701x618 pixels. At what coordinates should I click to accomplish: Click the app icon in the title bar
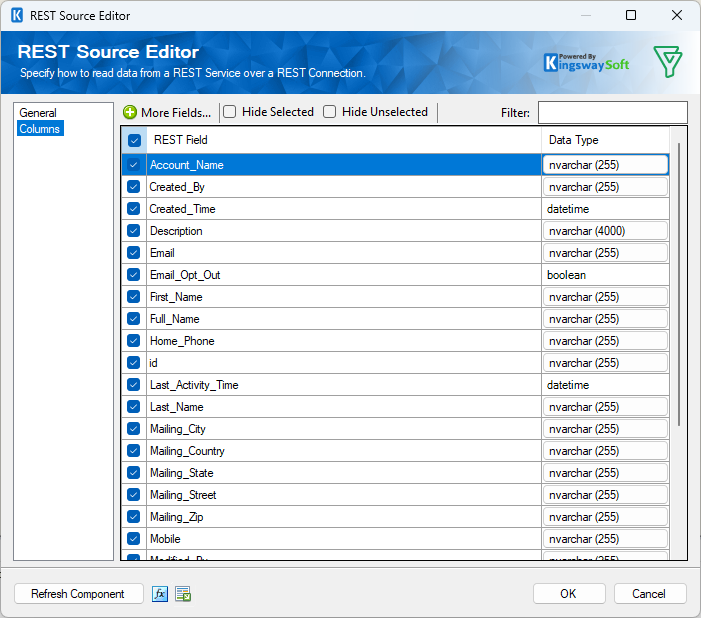point(17,16)
